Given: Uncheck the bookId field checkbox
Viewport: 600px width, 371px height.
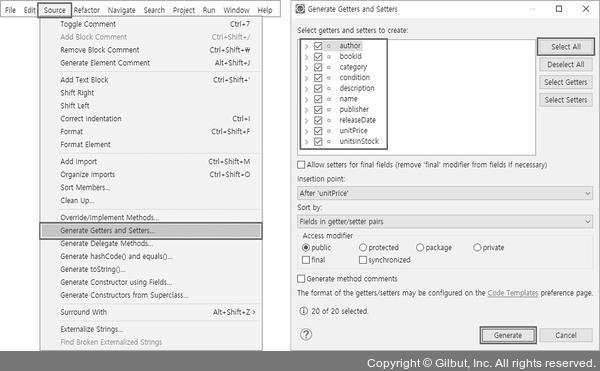Looking at the screenshot, I should tap(318, 57).
